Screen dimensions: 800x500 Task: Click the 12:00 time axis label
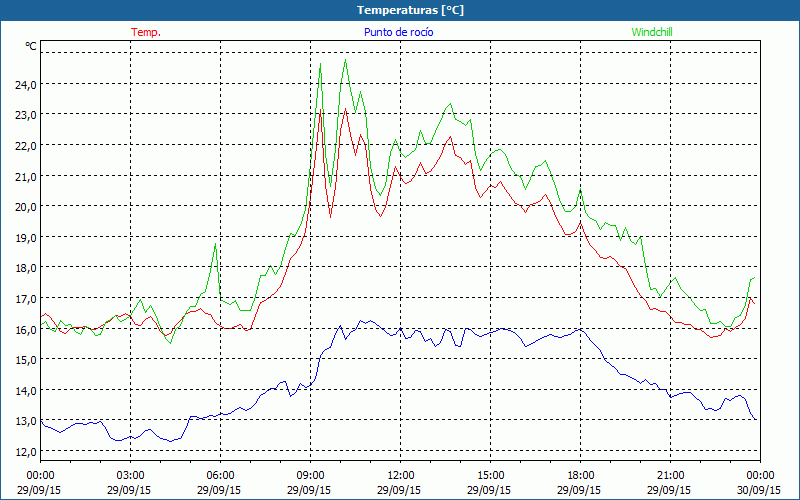point(401,476)
